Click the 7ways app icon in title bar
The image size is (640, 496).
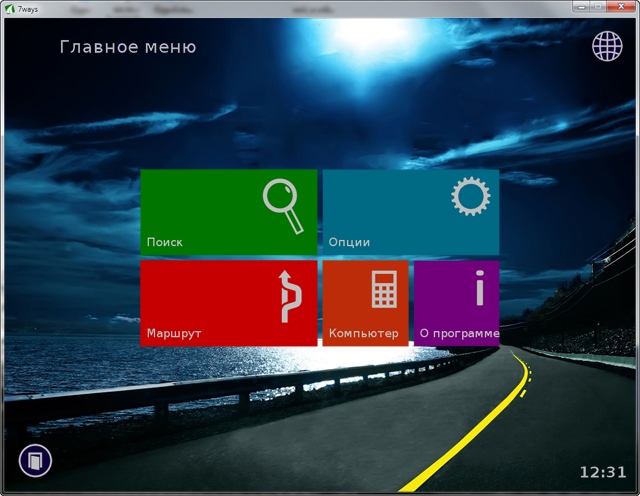tap(9, 8)
